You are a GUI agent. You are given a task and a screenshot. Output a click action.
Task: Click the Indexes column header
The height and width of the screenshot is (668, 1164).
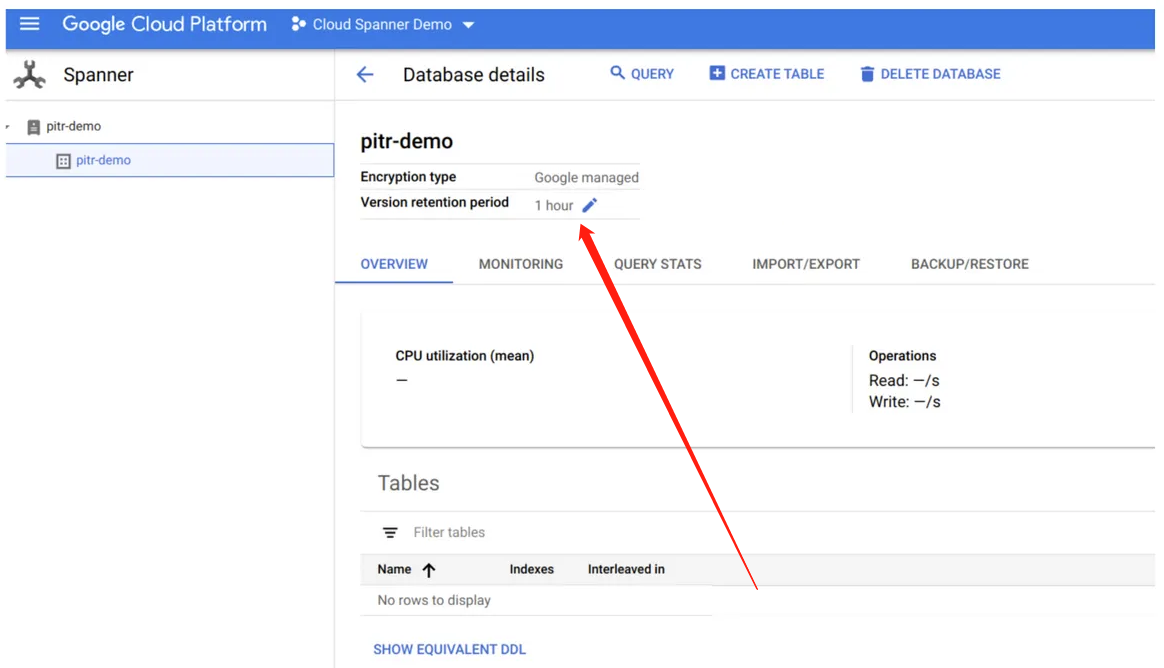click(x=532, y=569)
